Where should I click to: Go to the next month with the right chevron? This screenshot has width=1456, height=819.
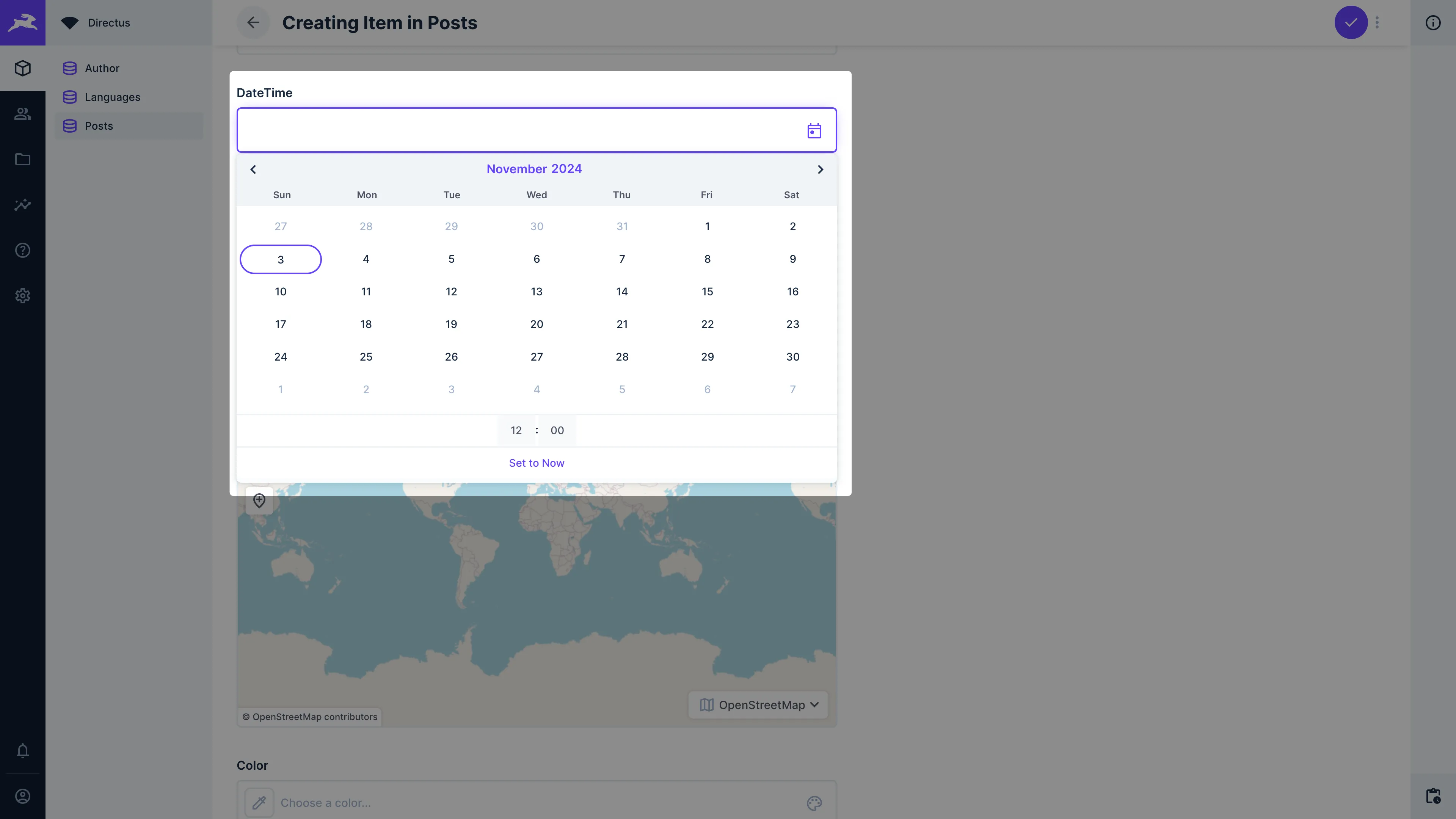(821, 169)
